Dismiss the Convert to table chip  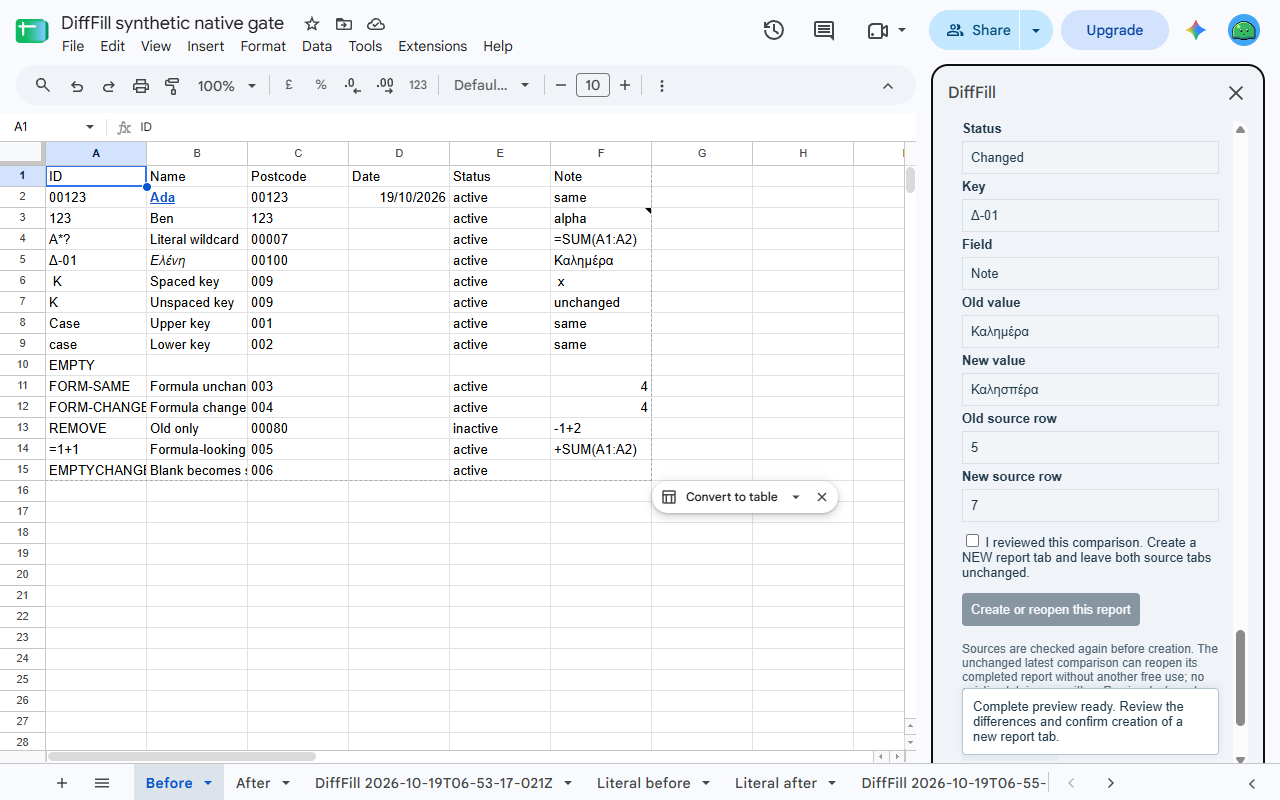pos(822,497)
